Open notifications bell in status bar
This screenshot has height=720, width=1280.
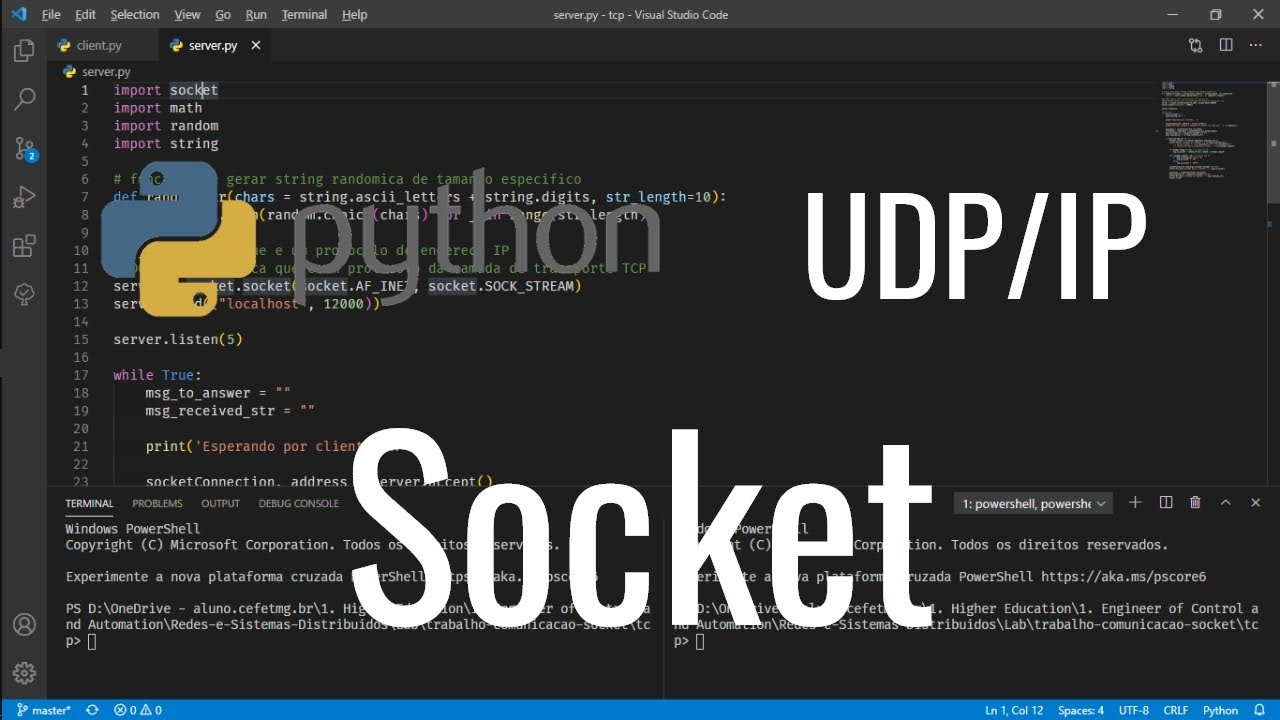[x=1261, y=710]
